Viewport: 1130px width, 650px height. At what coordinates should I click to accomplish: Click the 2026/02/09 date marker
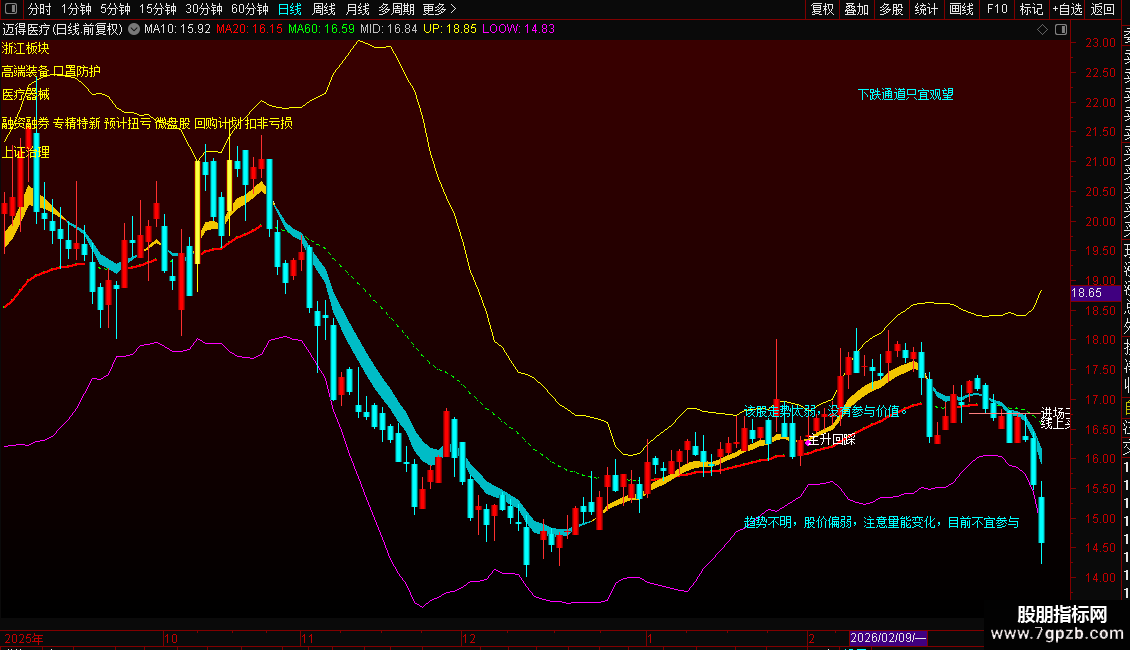click(888, 638)
